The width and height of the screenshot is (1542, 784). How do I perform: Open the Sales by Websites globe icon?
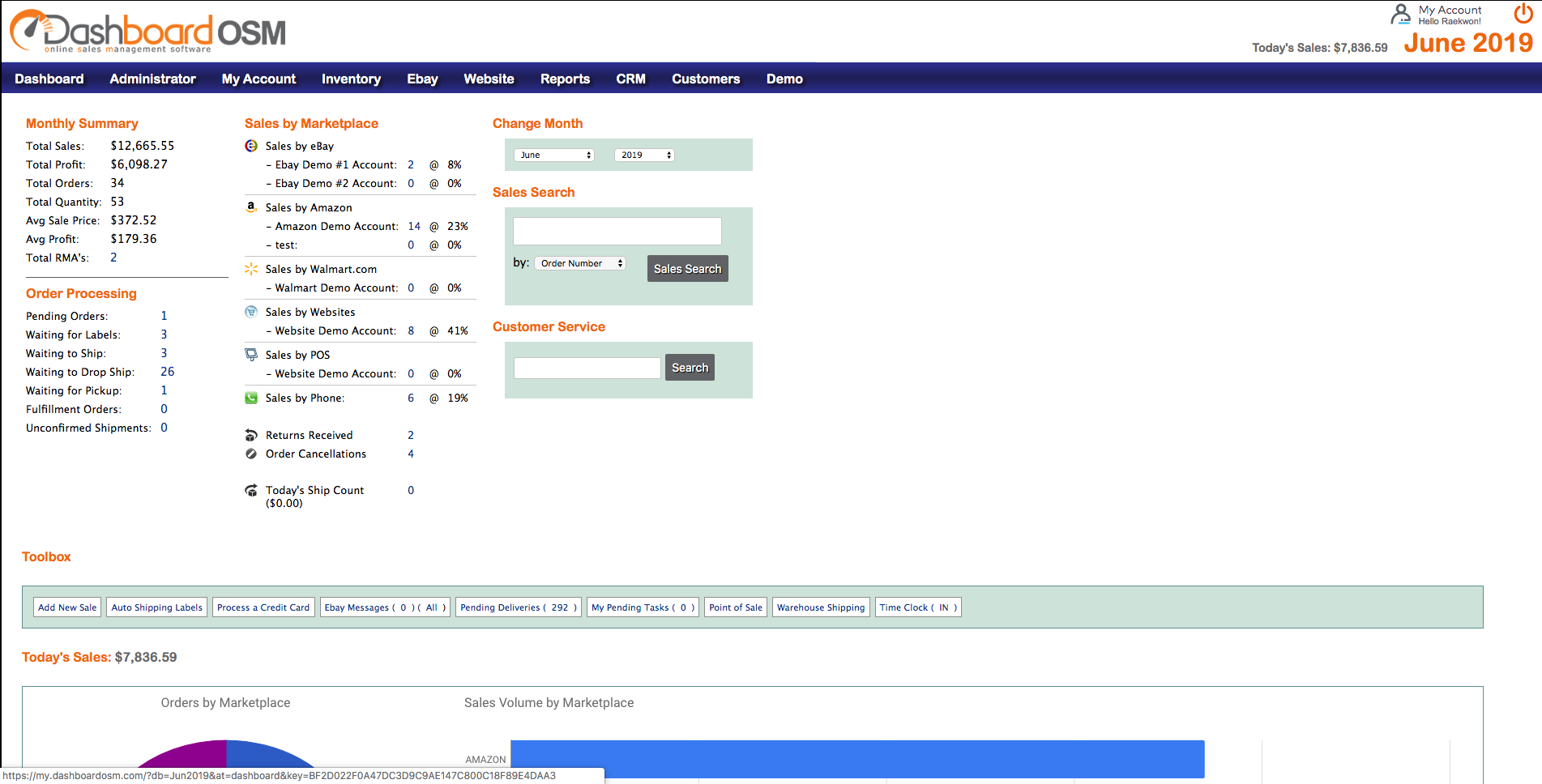point(250,312)
